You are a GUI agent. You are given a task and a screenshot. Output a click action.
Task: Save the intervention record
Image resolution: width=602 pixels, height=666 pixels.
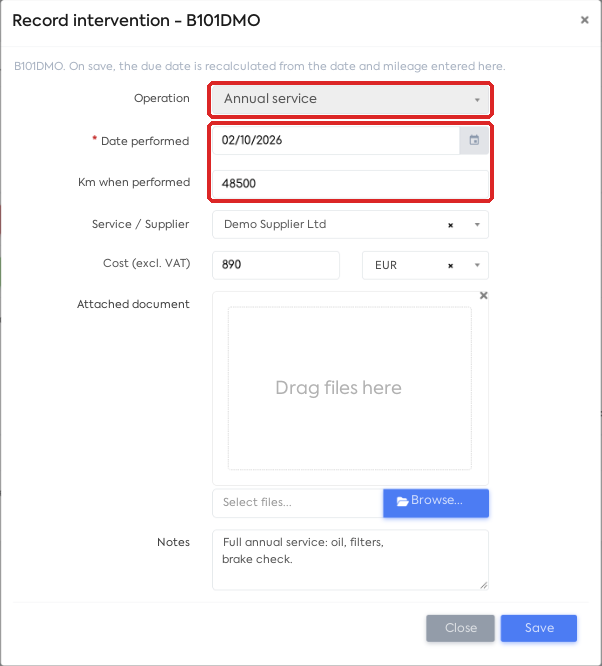pos(539,628)
